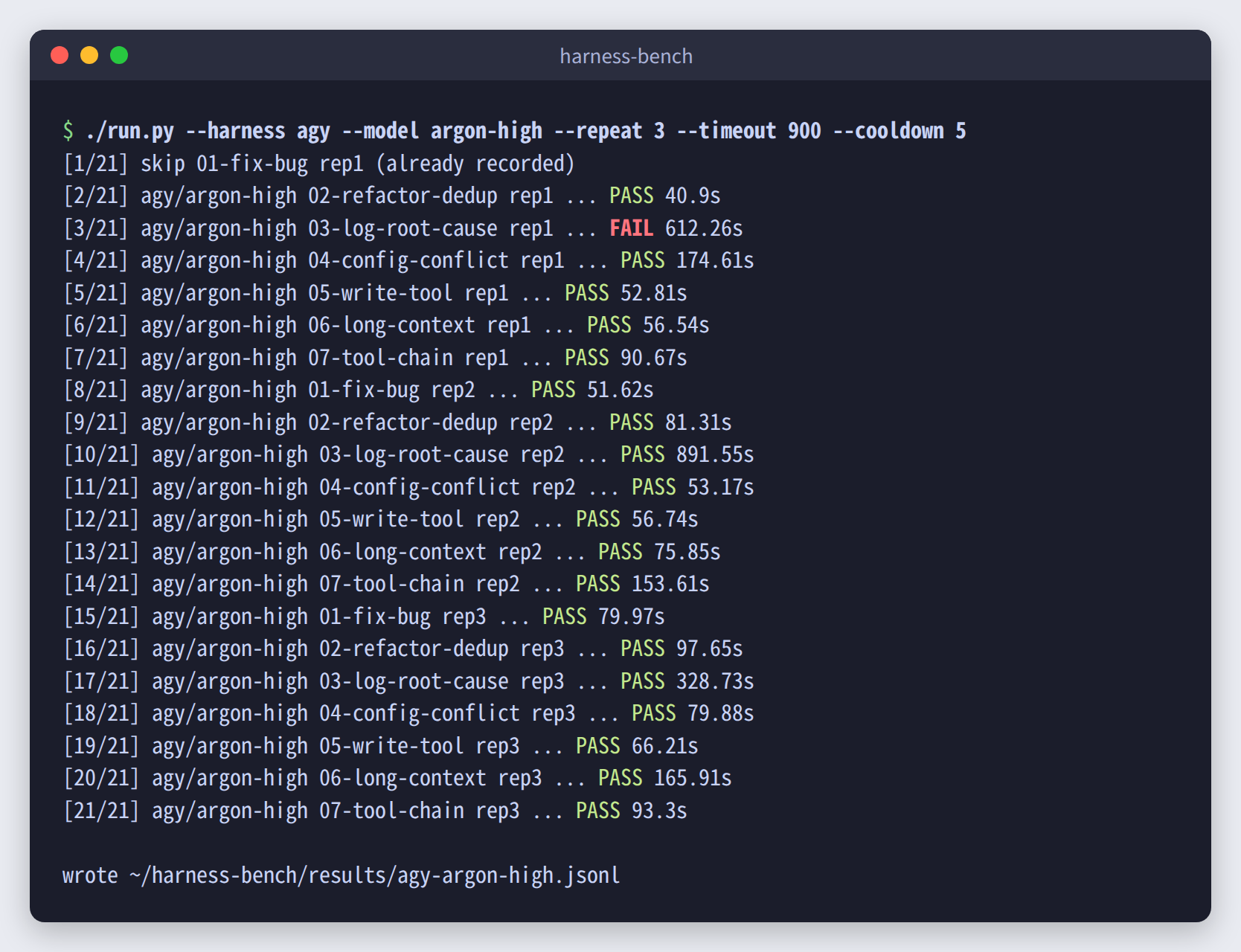Click the 'skip 01-fix-bug rep1' line
Screen dimensions: 1241x952
(318, 164)
